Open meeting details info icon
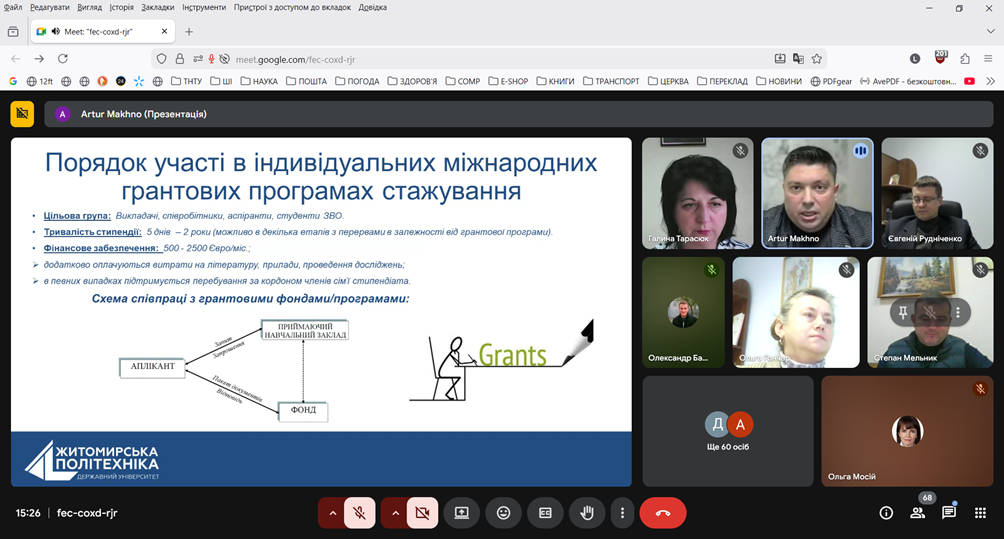1004x539 pixels. point(886,513)
